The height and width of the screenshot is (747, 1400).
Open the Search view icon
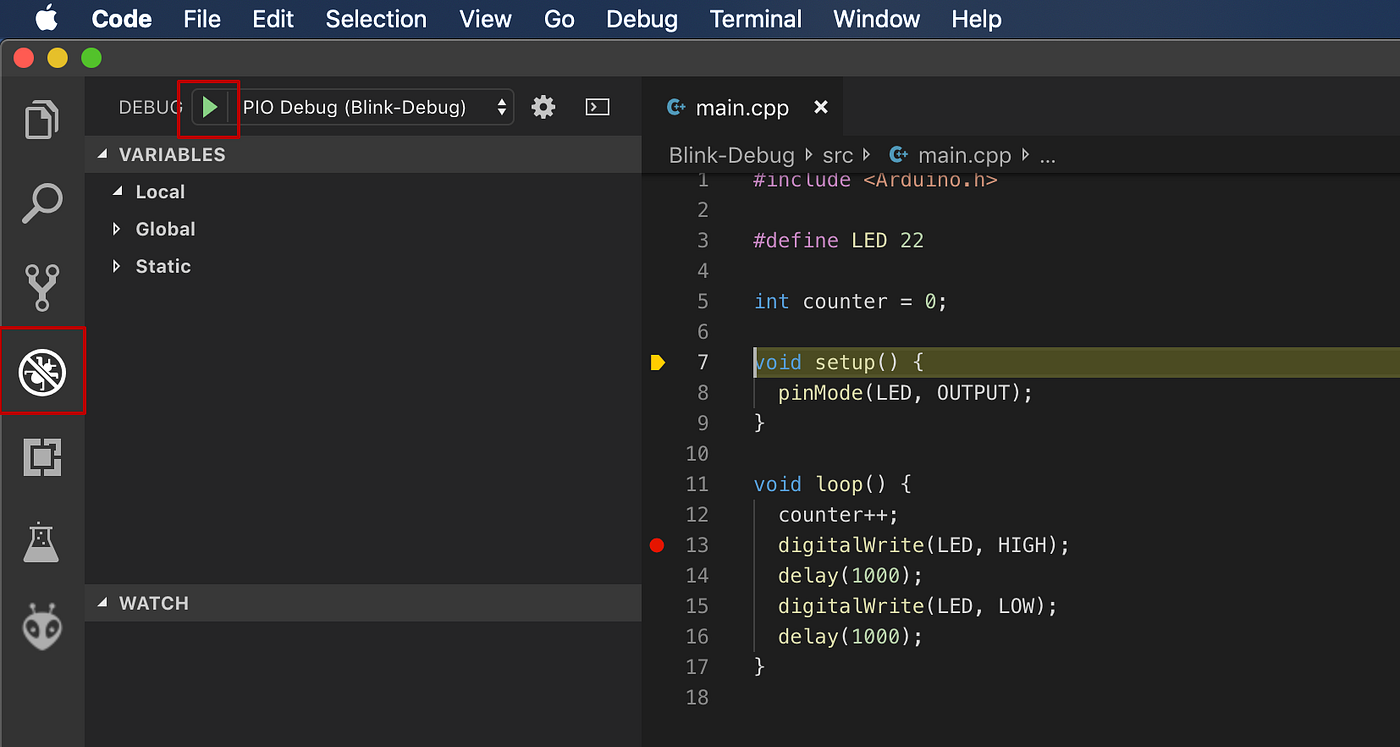click(x=42, y=204)
